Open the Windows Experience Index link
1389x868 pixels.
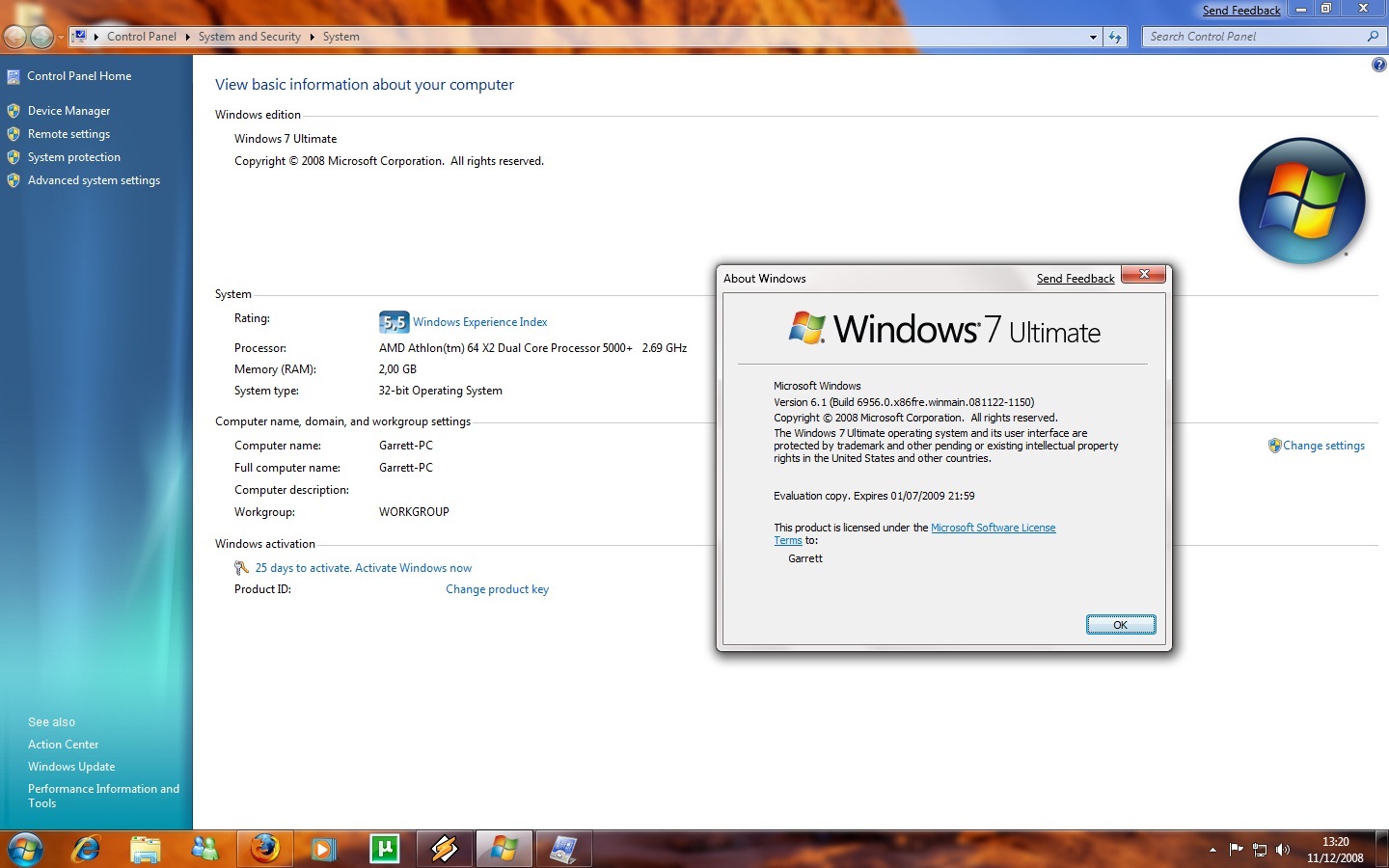click(480, 322)
